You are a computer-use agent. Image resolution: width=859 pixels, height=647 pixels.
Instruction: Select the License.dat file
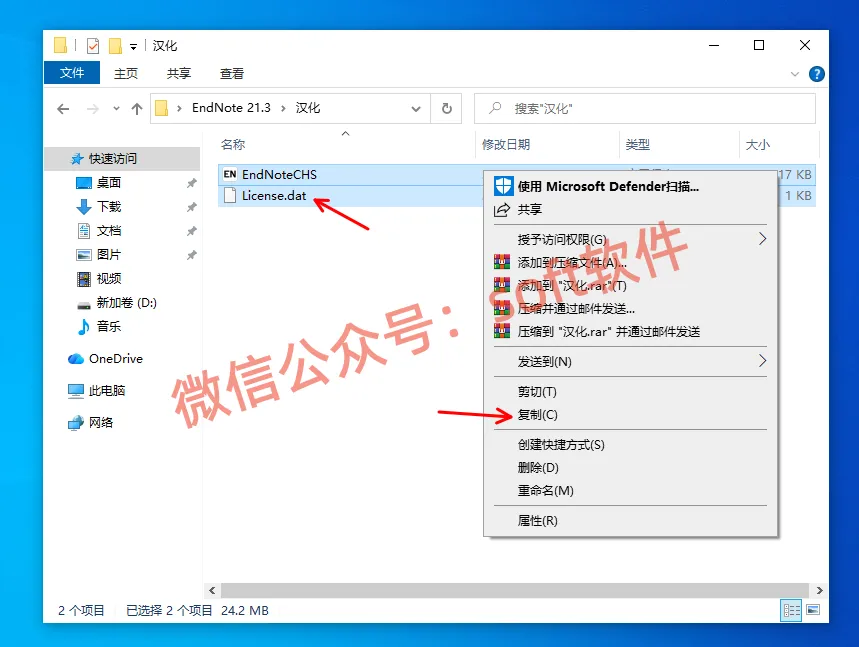click(x=274, y=196)
